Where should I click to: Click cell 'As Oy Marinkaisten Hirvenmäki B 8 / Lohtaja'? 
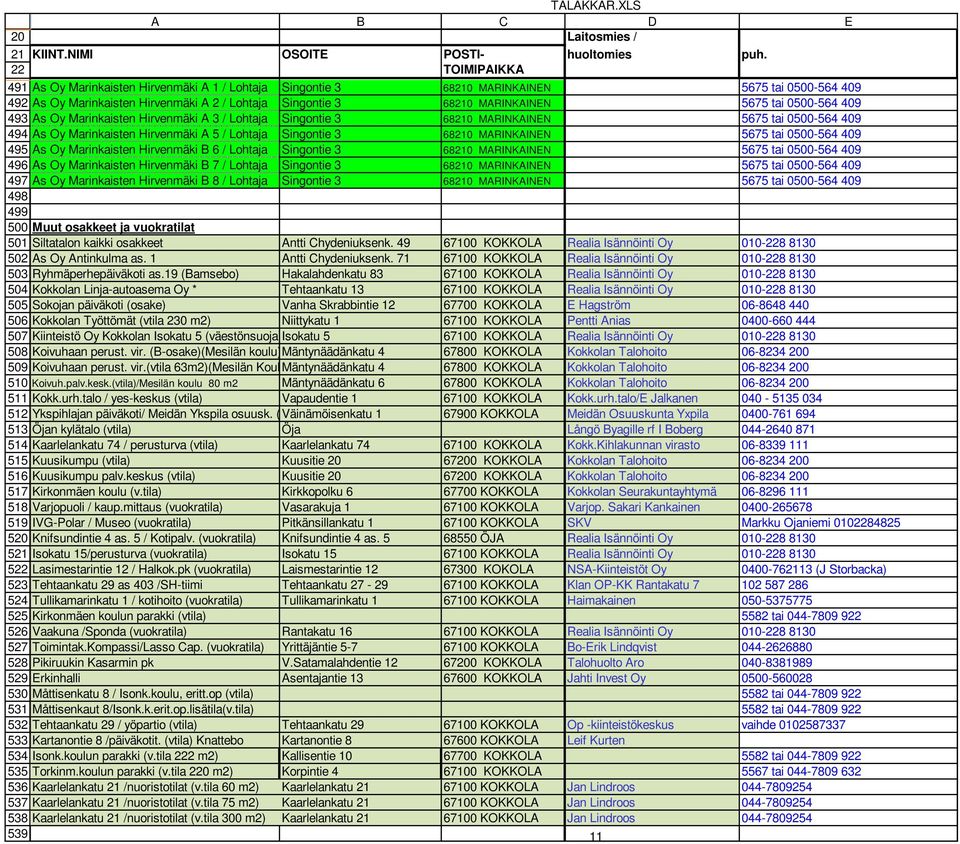tap(155, 181)
